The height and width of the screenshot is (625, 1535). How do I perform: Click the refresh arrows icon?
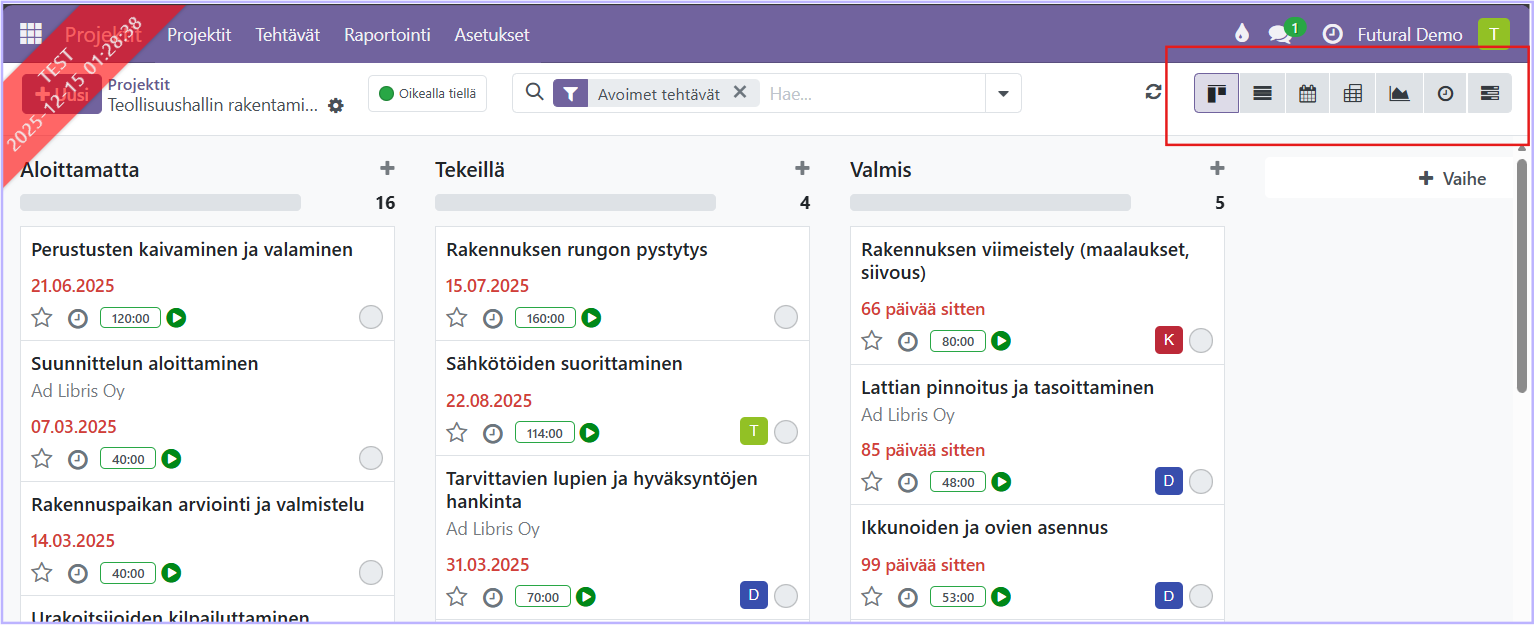[1154, 92]
